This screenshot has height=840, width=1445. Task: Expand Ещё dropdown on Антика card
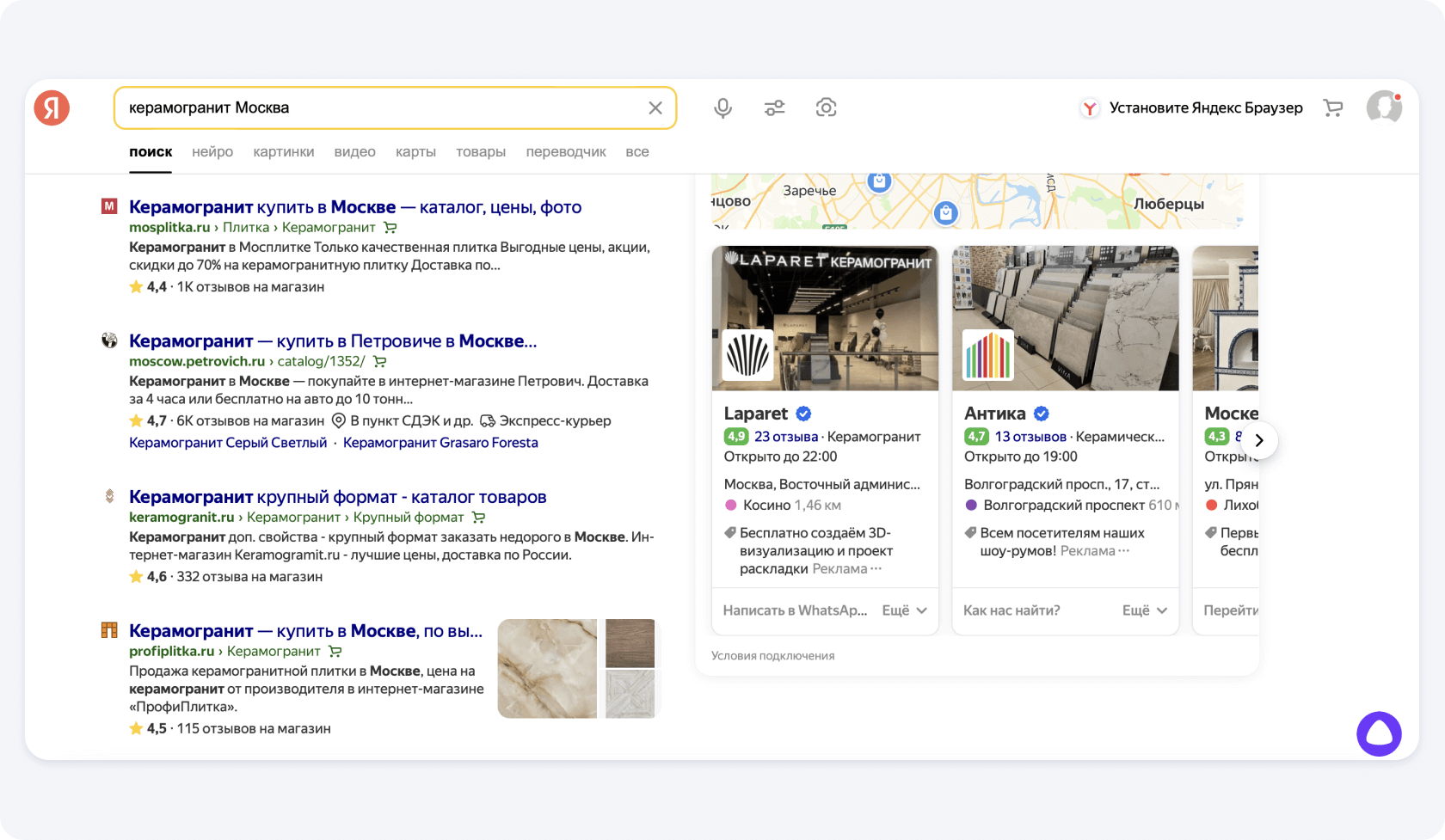click(1144, 610)
